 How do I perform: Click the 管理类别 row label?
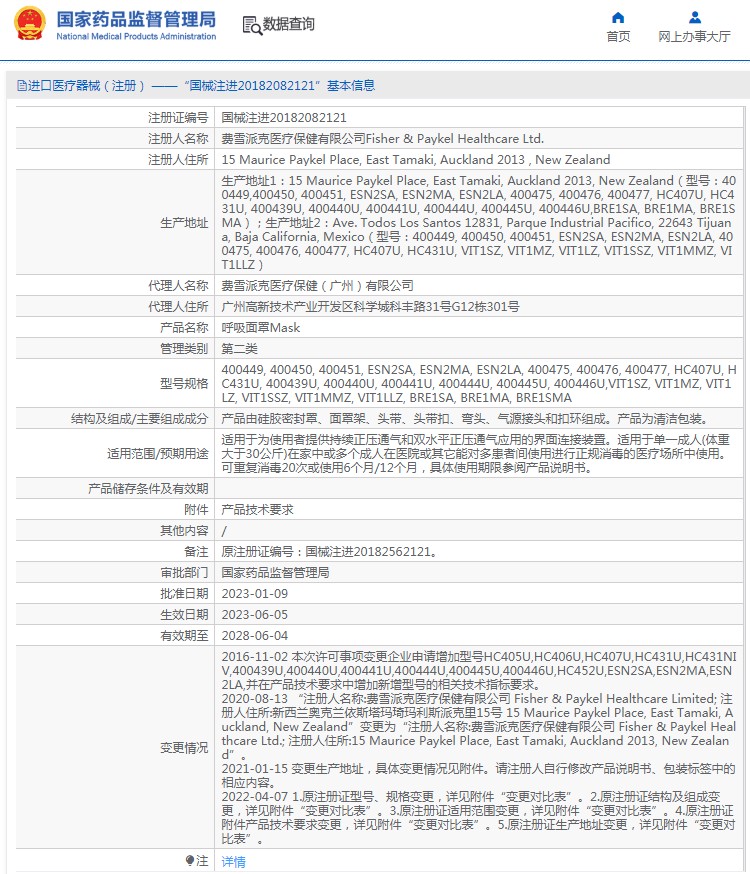(184, 349)
